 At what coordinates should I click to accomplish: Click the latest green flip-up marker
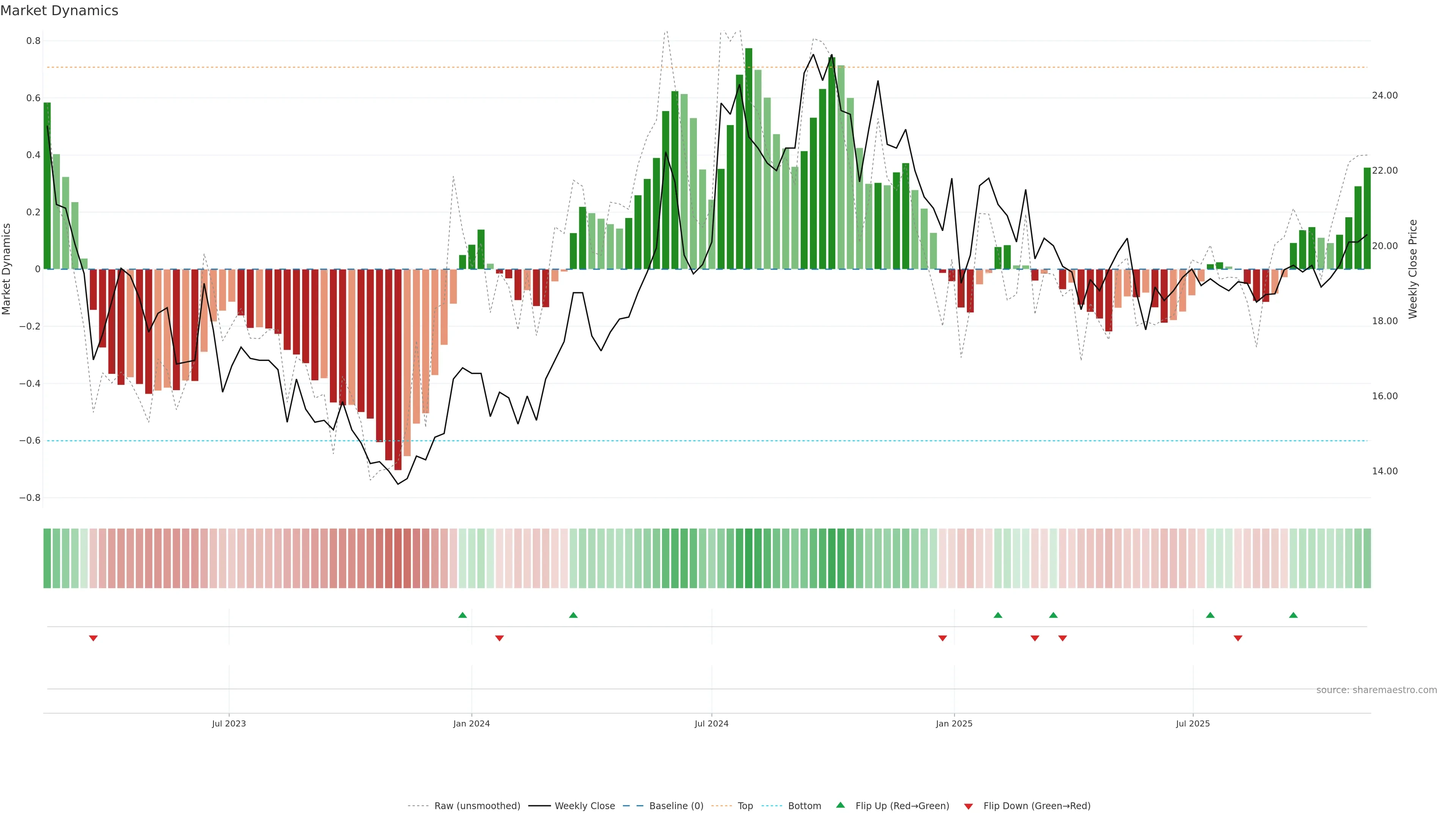[x=1293, y=615]
